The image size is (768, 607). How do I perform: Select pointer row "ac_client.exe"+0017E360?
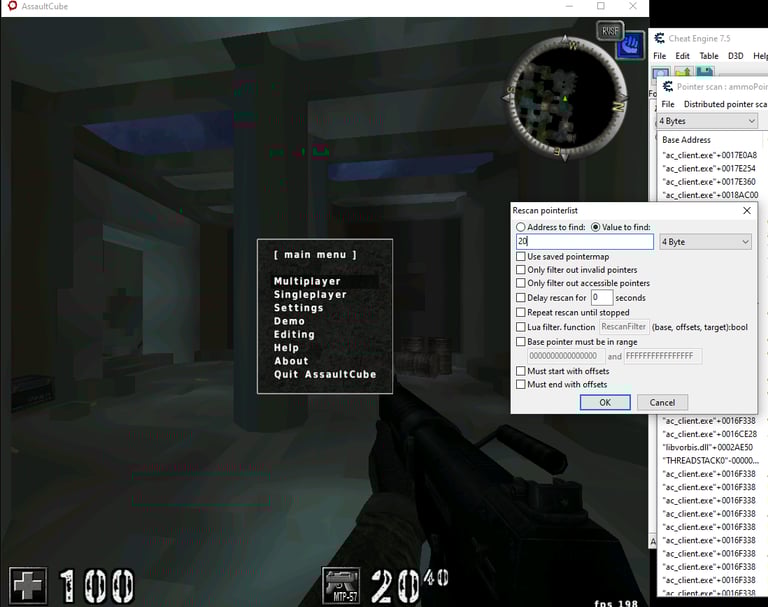pos(709,182)
